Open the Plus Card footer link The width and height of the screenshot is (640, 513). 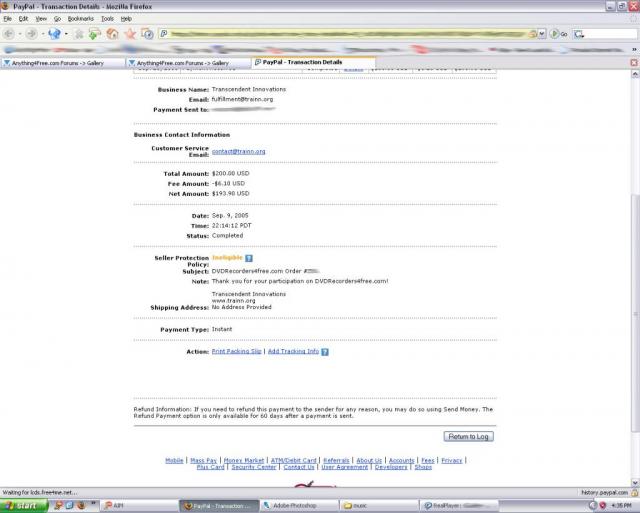pos(210,467)
